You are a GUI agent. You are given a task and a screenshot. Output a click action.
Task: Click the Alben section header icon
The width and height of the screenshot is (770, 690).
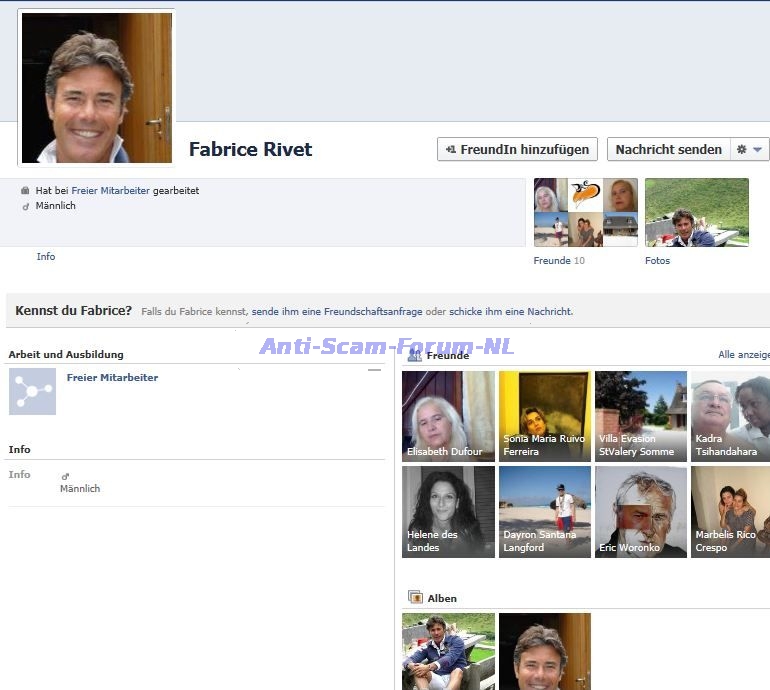414,597
